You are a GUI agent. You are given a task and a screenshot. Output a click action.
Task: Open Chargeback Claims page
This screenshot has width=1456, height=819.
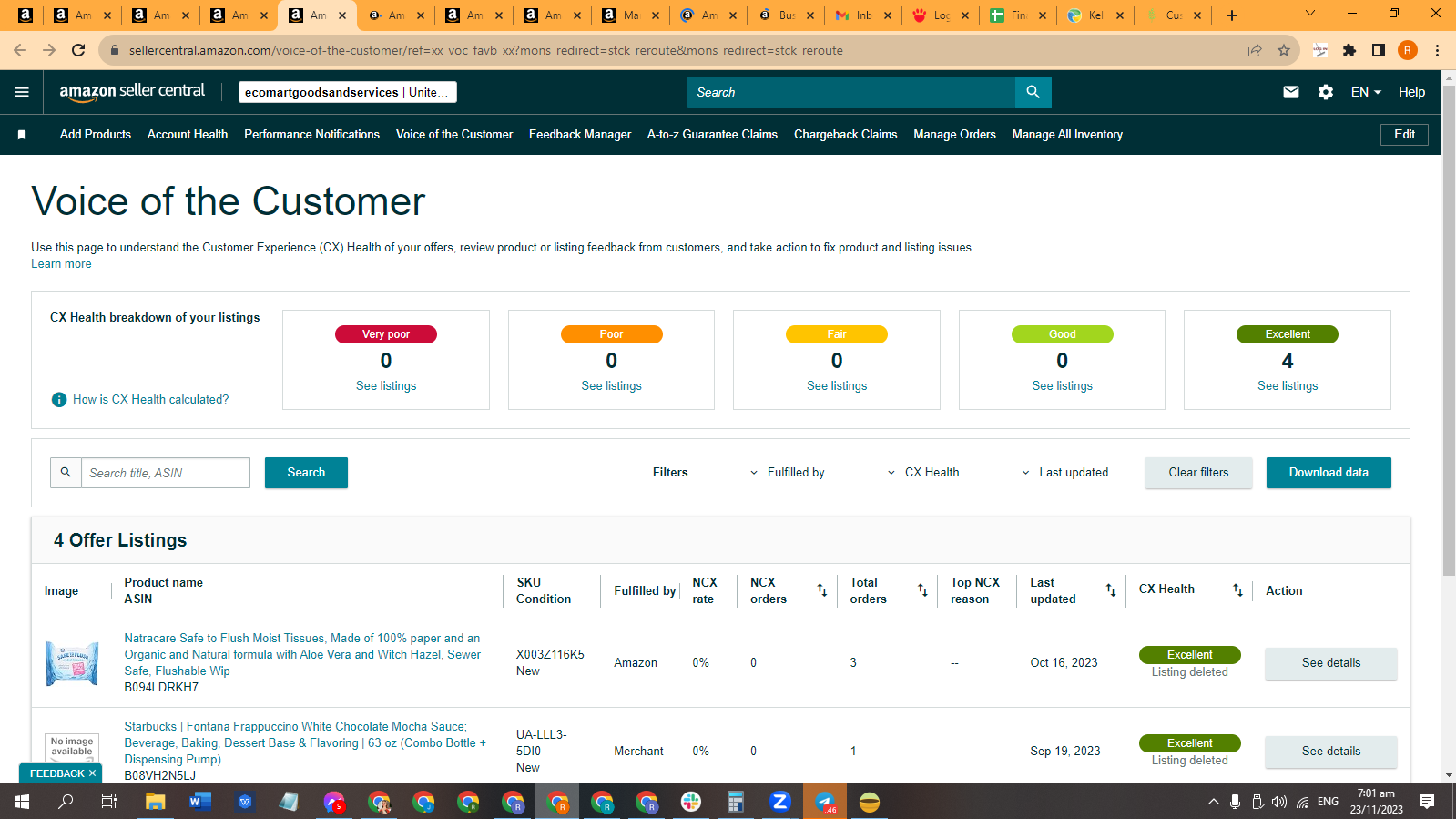tap(845, 135)
